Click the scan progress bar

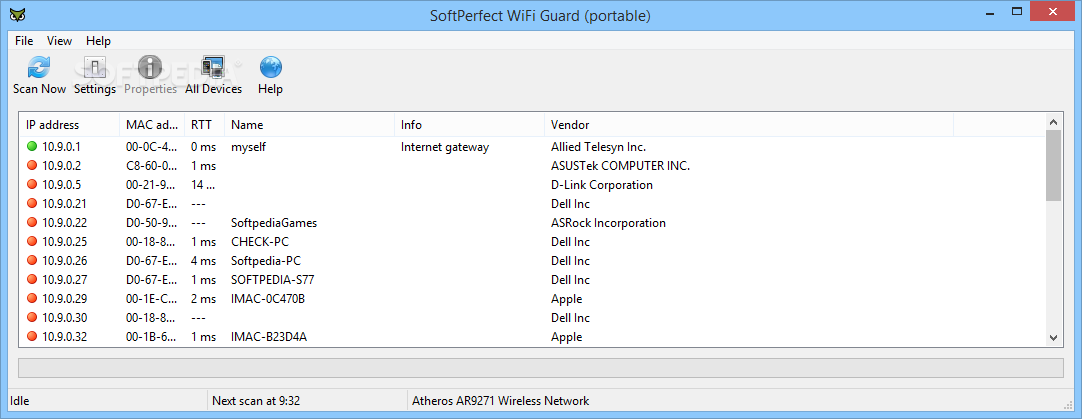540,367
